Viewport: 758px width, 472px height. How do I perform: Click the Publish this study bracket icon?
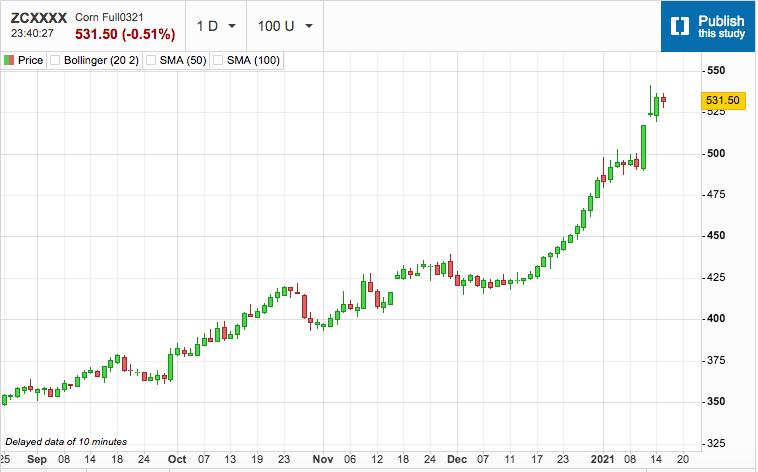(x=680, y=26)
